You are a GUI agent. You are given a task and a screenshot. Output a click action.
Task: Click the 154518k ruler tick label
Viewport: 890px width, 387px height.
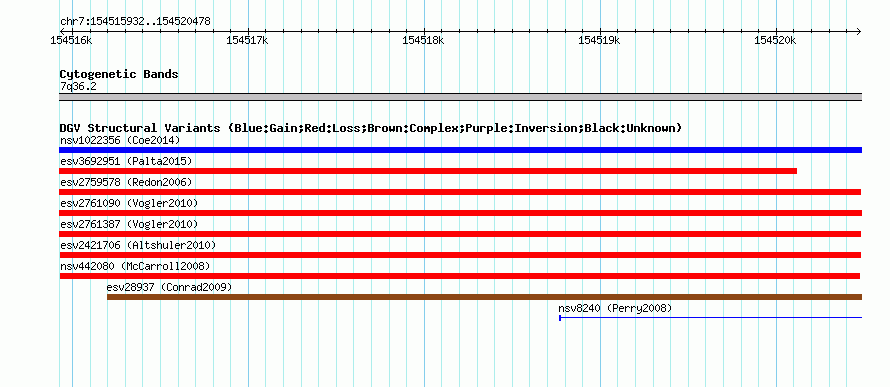pos(423,40)
